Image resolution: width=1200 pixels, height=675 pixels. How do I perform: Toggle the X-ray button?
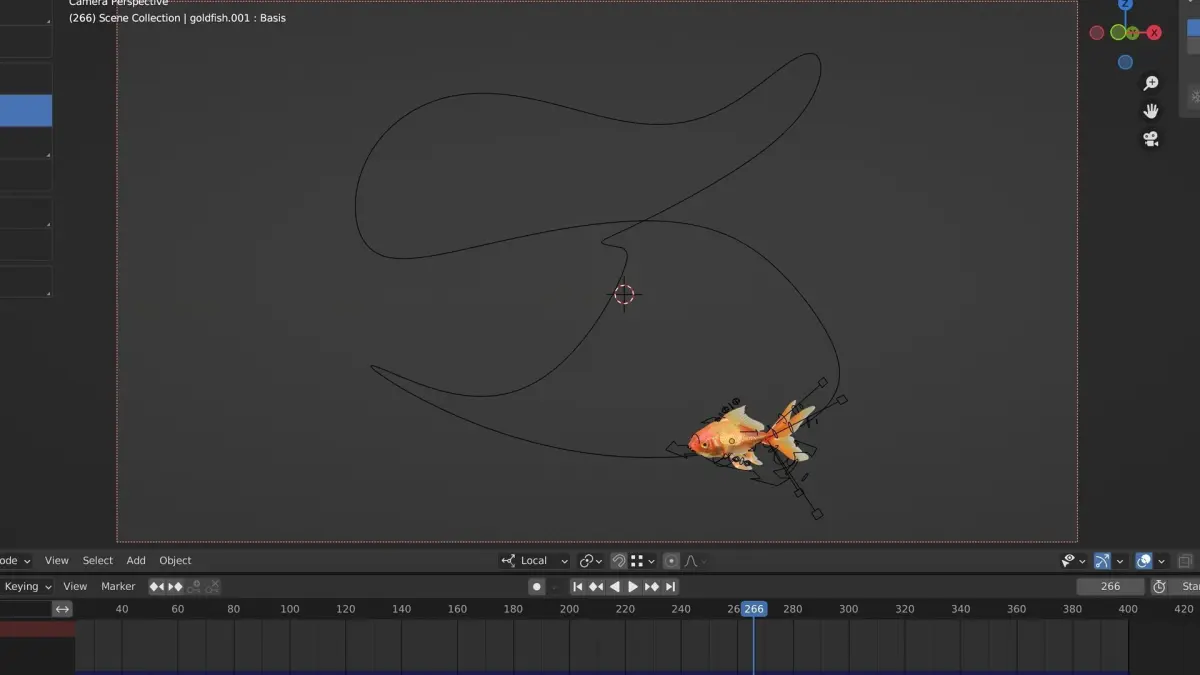(1186, 561)
